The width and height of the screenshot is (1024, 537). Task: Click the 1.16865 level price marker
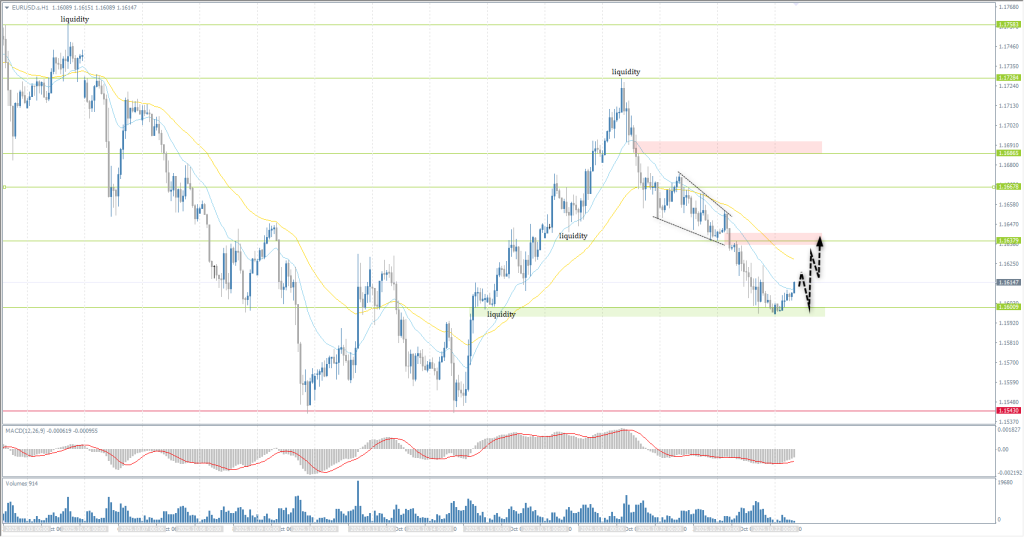1007,153
